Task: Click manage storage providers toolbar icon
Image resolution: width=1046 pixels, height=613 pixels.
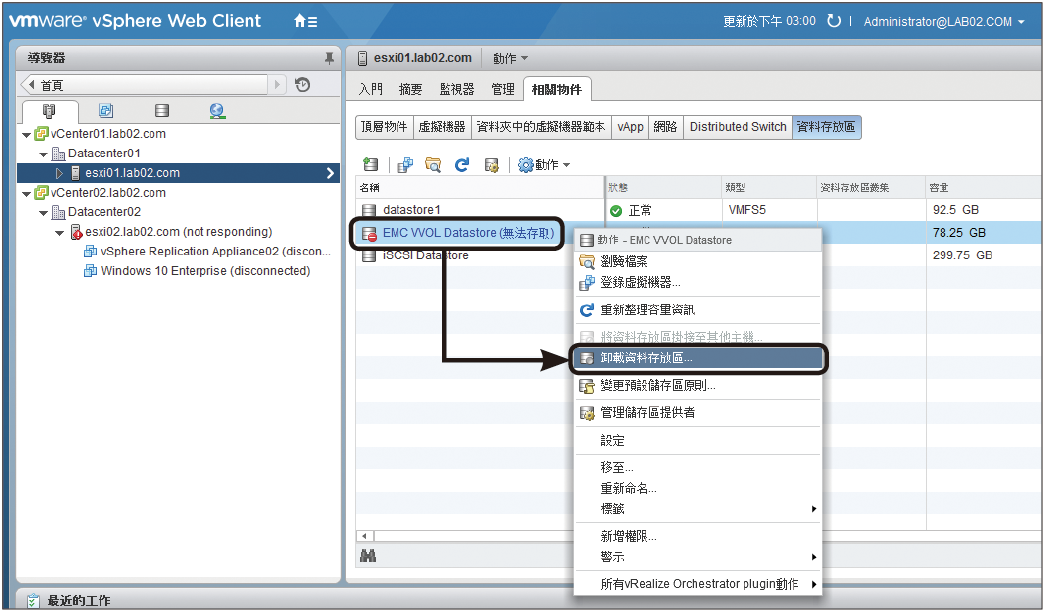Action: click(492, 165)
